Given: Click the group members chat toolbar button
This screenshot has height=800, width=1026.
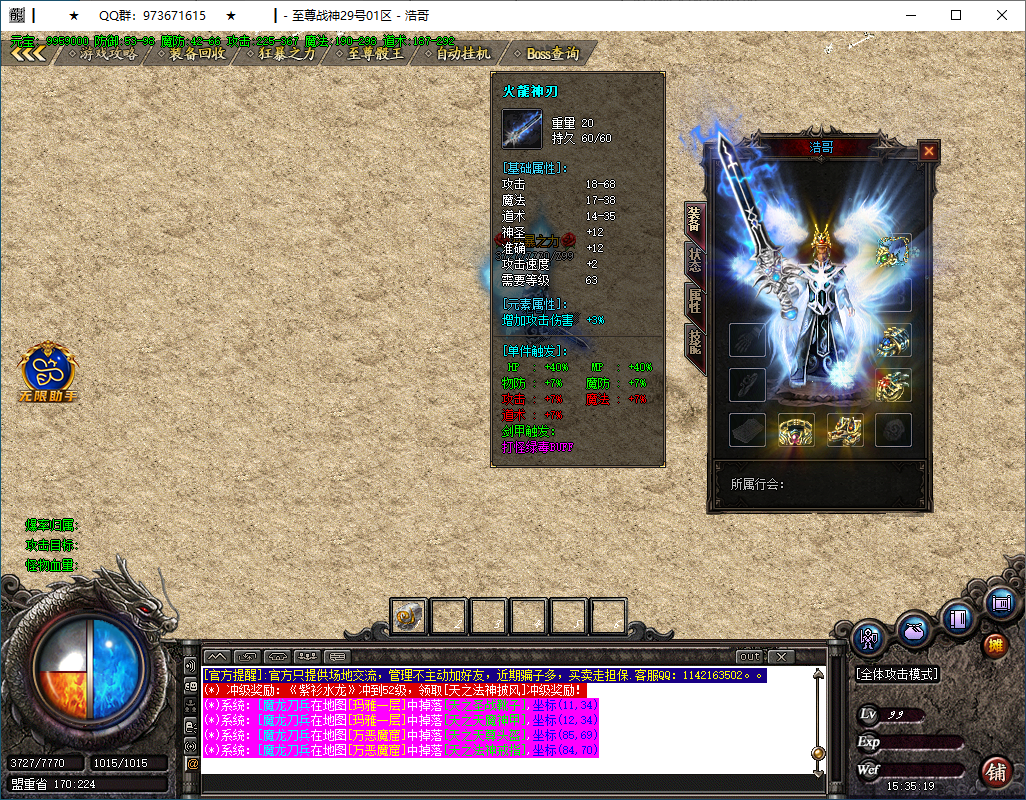Looking at the screenshot, I should [x=308, y=656].
